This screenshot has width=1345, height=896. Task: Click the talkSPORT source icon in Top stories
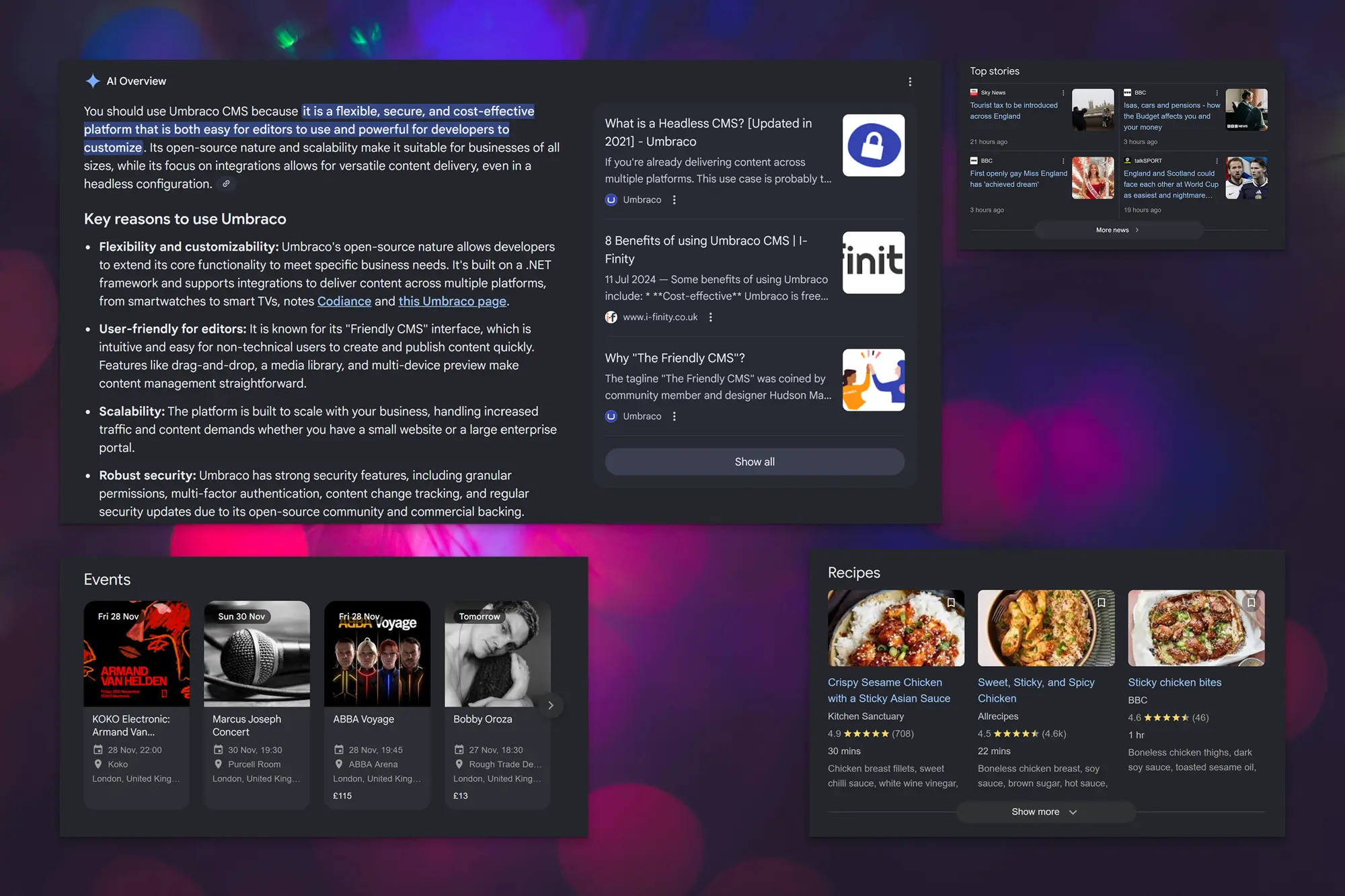point(1128,161)
